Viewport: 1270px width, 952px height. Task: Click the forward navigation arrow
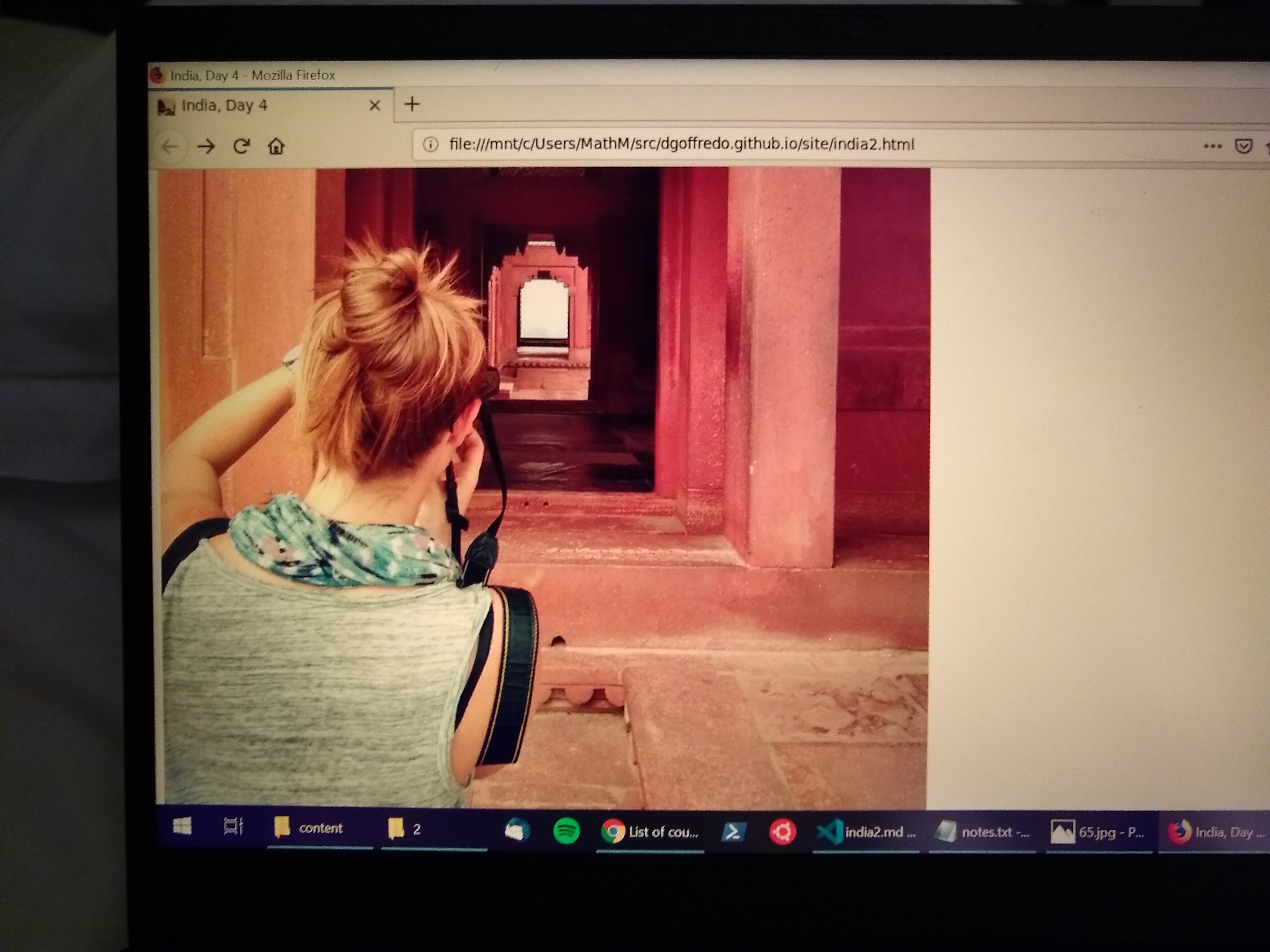click(x=206, y=146)
